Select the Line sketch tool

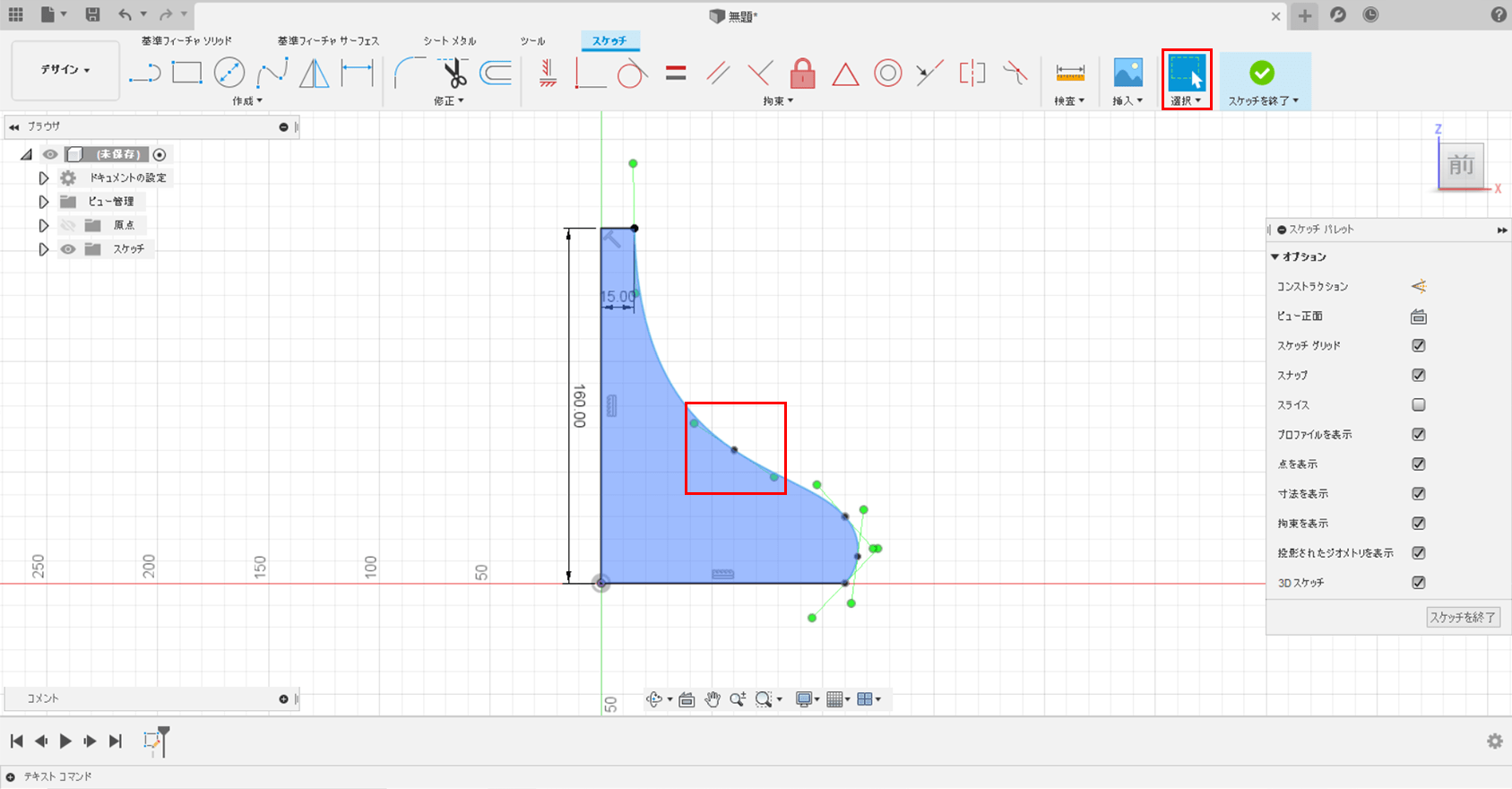click(x=144, y=74)
